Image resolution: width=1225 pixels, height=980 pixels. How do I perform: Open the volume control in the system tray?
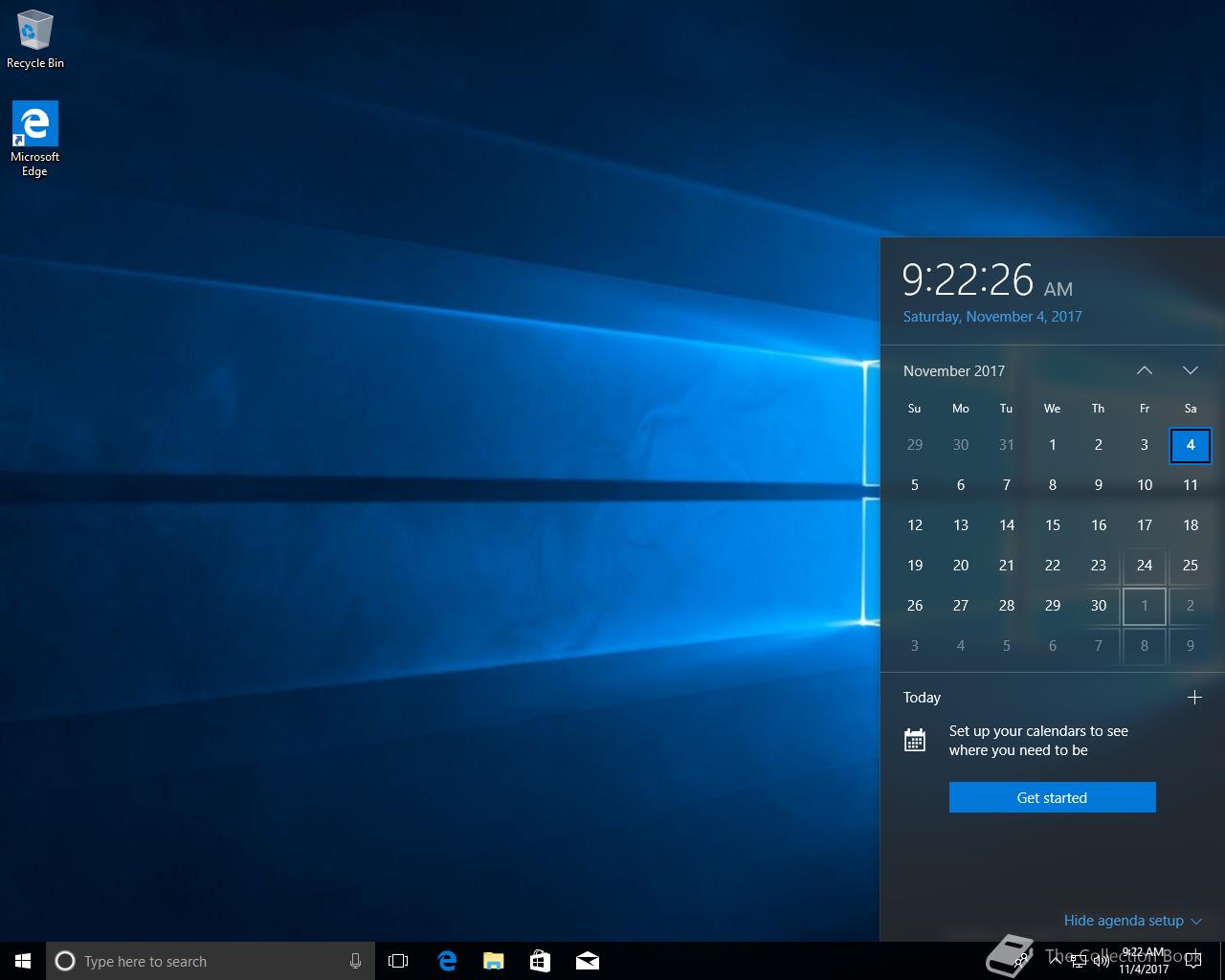[x=1102, y=961]
